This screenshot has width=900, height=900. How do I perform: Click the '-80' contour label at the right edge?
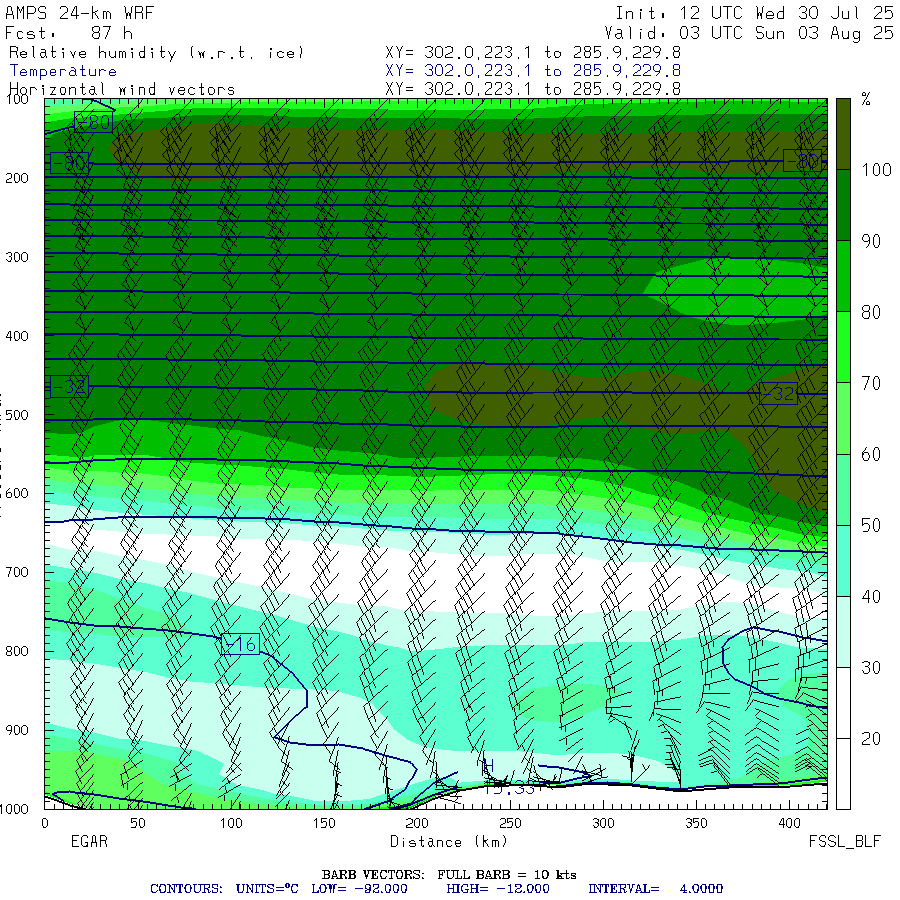click(802, 161)
